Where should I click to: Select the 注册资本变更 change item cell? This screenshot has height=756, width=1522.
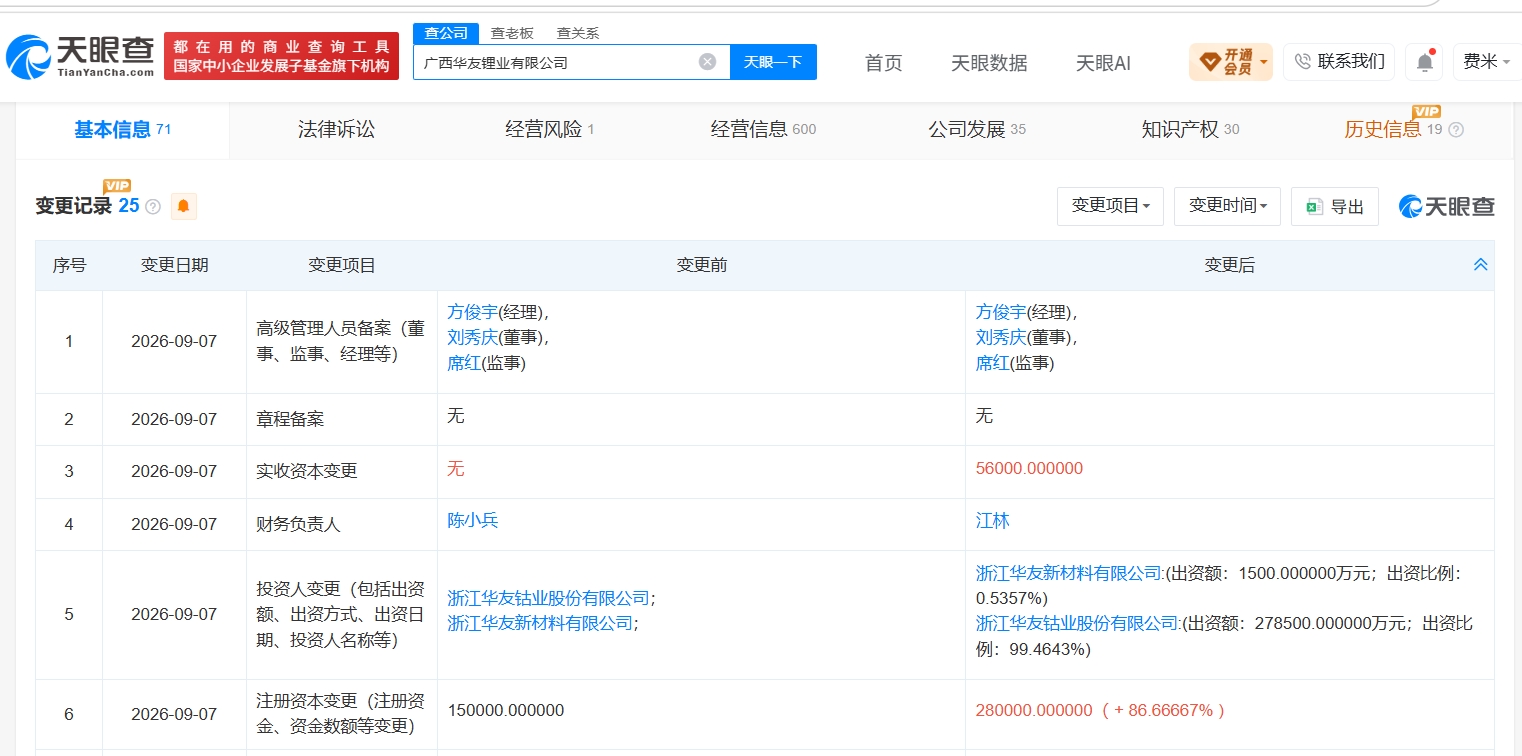[x=342, y=712]
